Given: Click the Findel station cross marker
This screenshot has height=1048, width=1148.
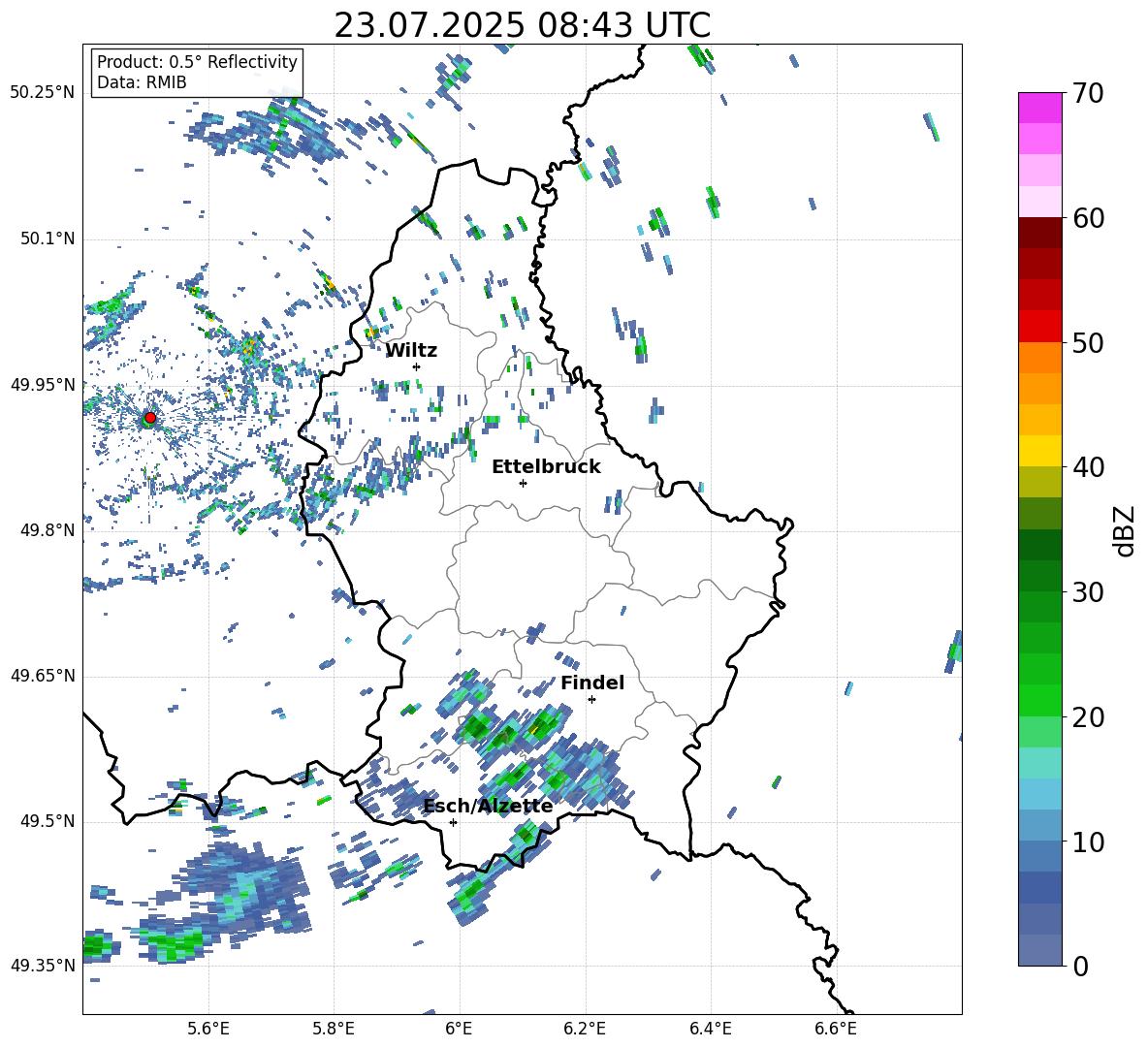Looking at the screenshot, I should pyautogui.click(x=591, y=700).
